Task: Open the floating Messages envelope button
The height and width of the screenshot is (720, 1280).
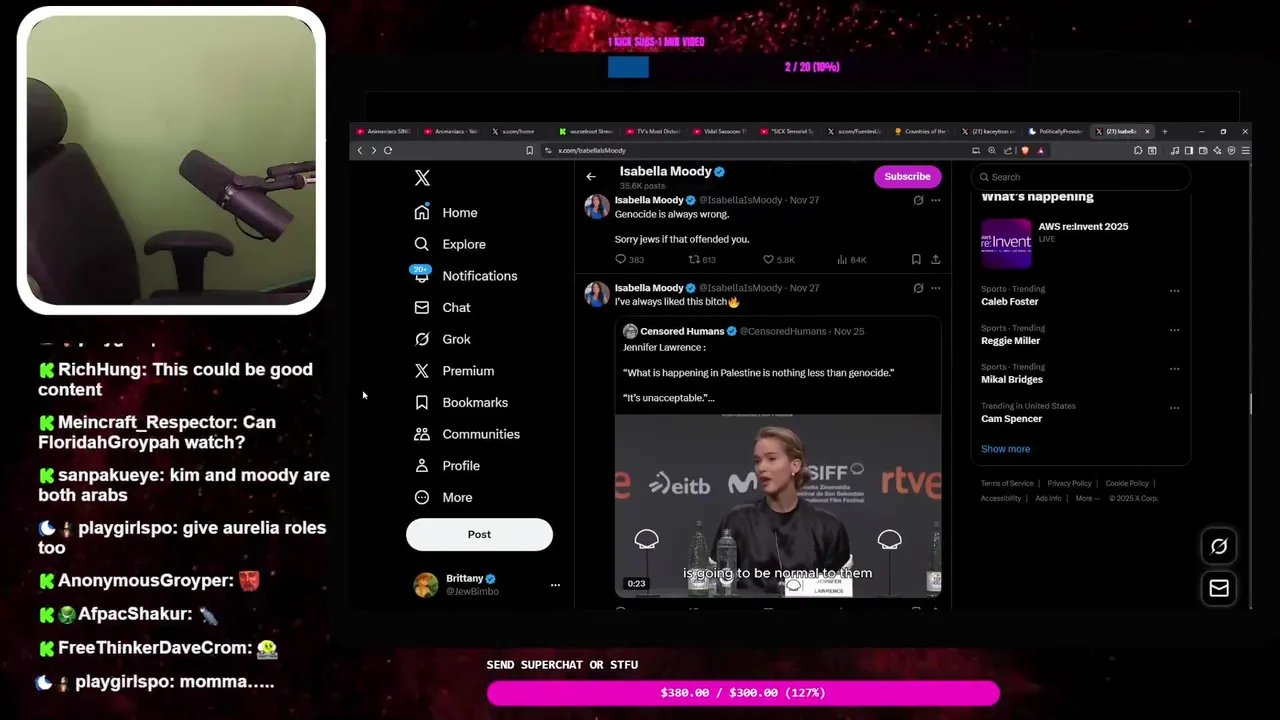Action: click(1219, 588)
